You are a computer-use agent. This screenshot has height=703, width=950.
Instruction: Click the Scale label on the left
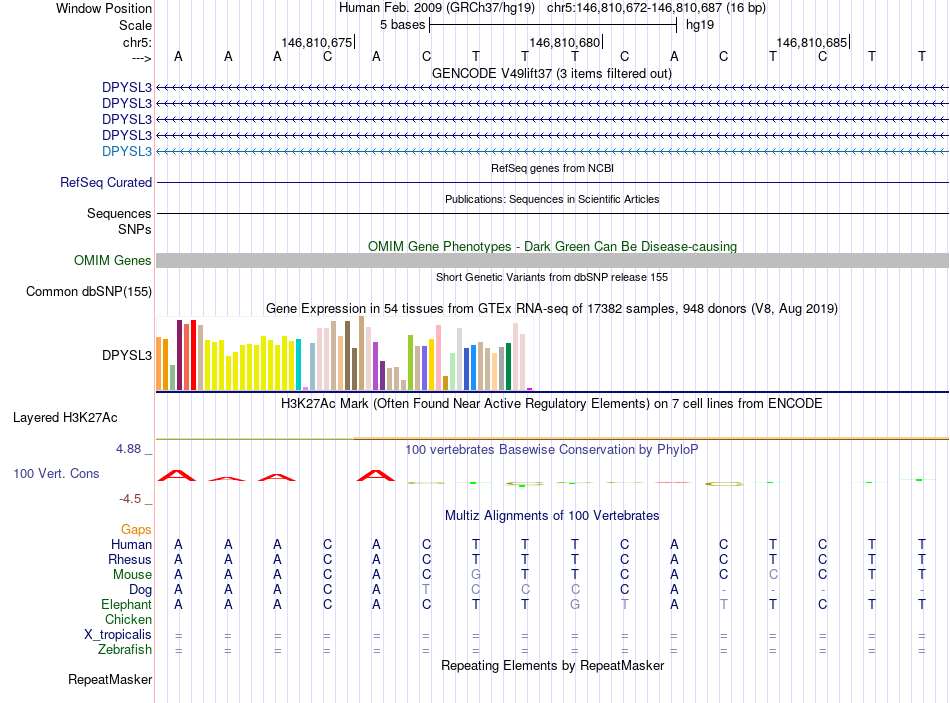[135, 25]
